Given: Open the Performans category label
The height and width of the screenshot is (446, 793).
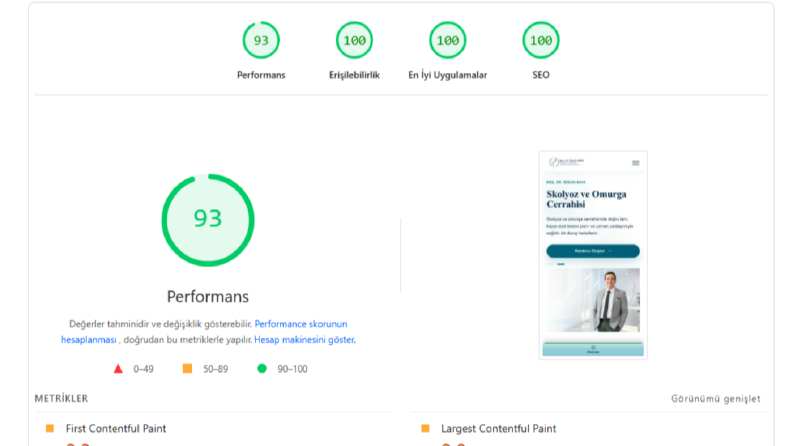Looking at the screenshot, I should pyautogui.click(x=261, y=75).
